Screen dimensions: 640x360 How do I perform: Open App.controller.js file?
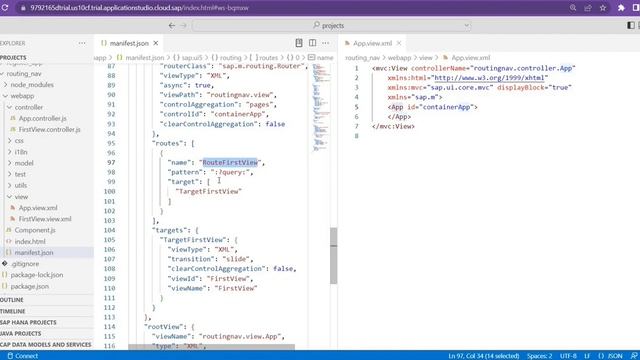(x=42, y=118)
